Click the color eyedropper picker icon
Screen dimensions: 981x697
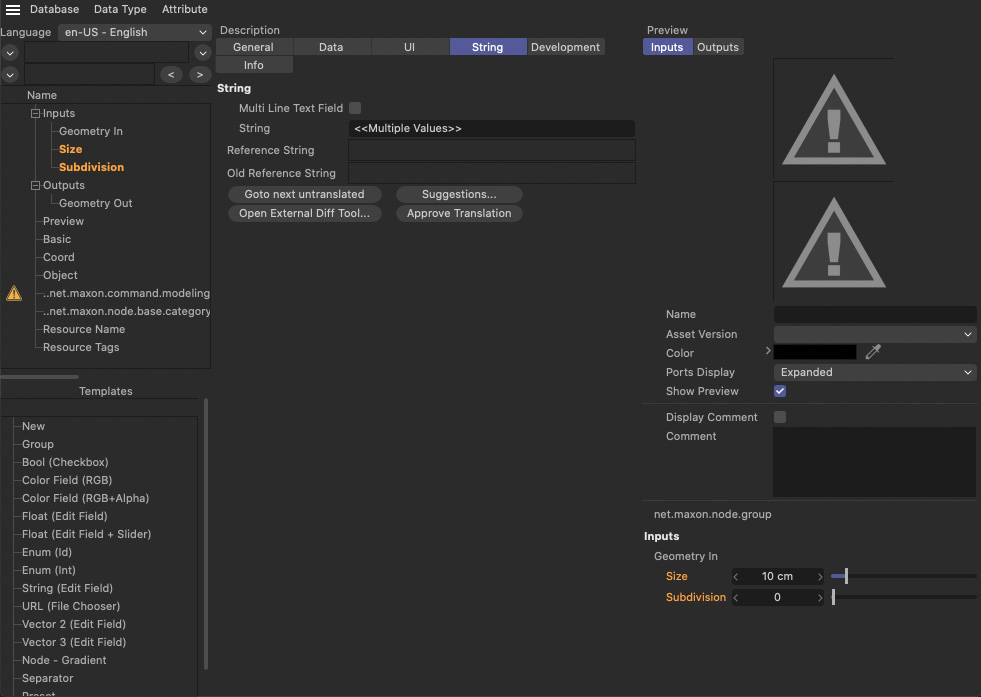(x=873, y=352)
